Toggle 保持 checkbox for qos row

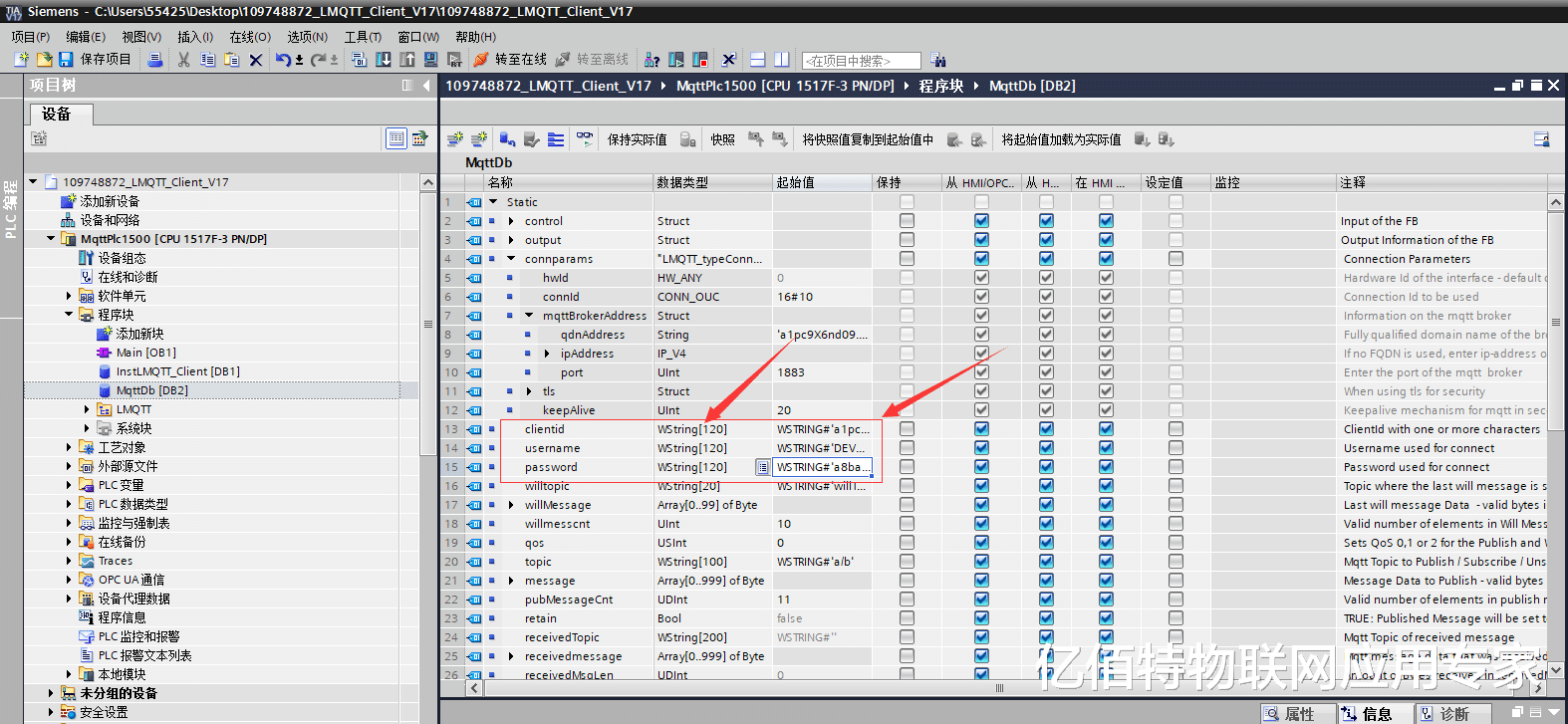click(907, 543)
